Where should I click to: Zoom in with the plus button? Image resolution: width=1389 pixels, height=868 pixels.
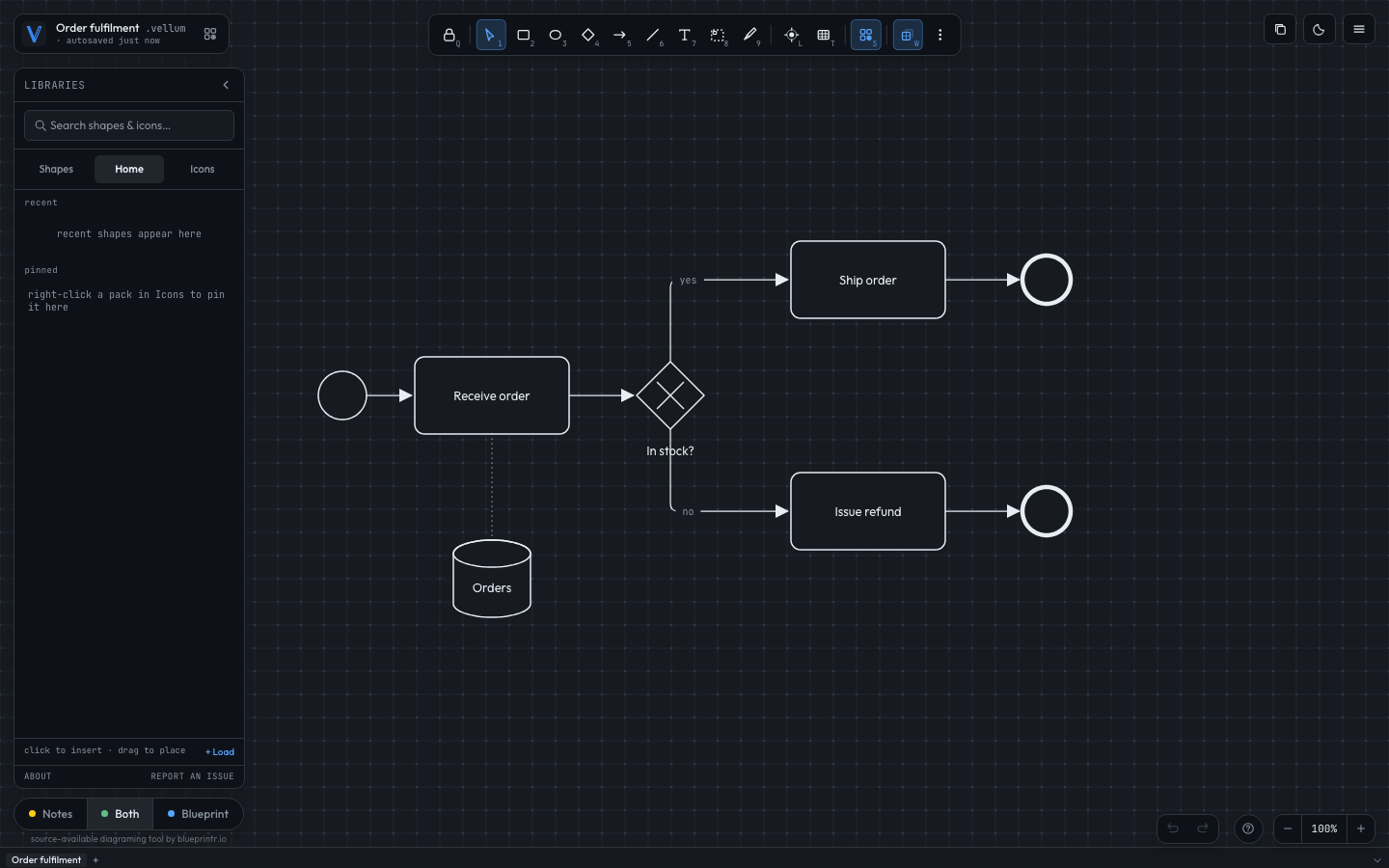pos(1361,828)
